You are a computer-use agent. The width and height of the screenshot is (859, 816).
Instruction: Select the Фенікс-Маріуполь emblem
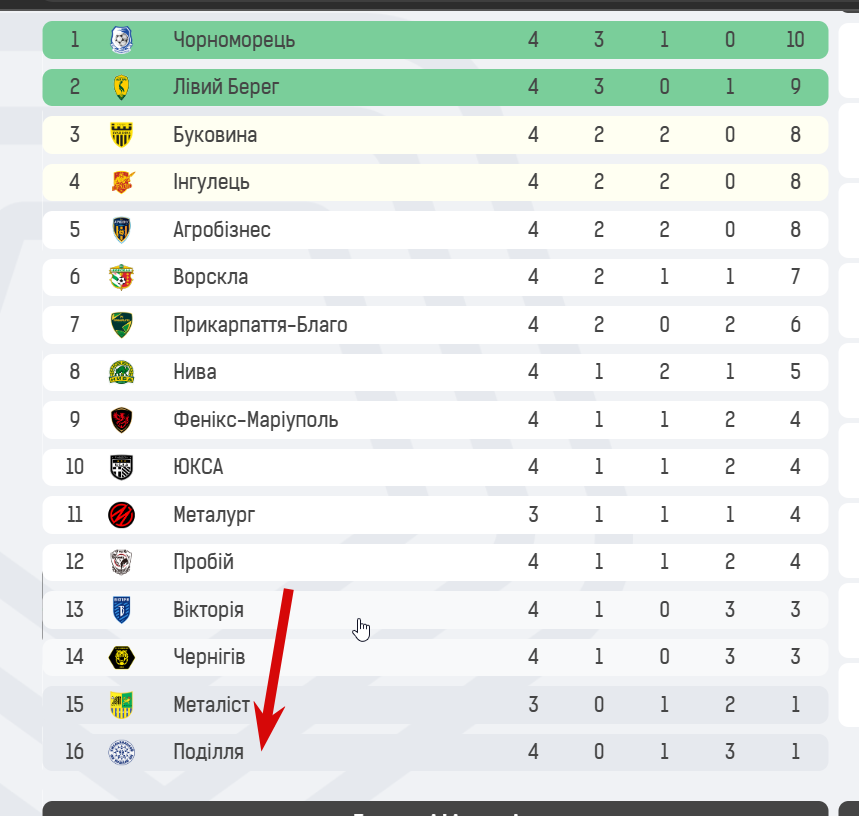point(122,420)
